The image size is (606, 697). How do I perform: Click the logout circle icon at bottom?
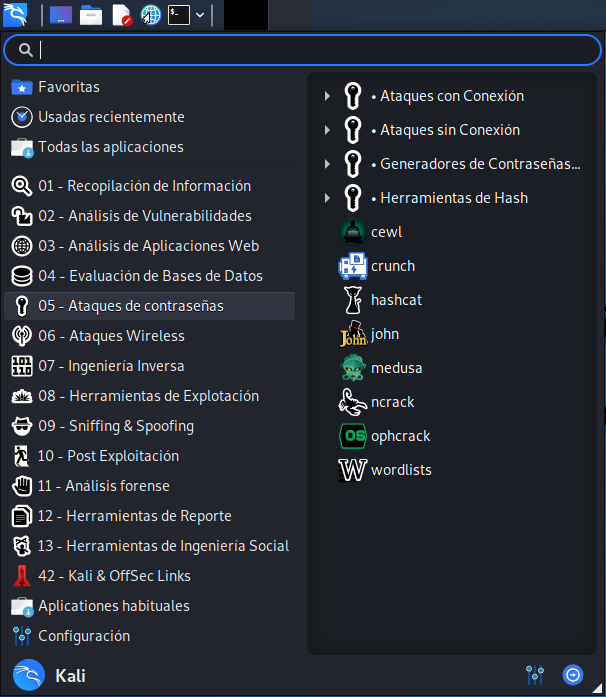(573, 675)
